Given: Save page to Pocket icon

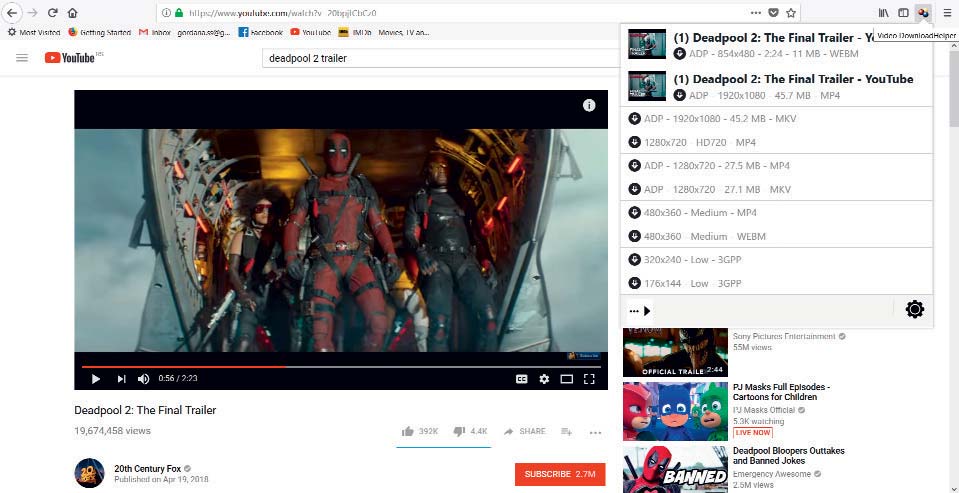Looking at the screenshot, I should 773,13.
